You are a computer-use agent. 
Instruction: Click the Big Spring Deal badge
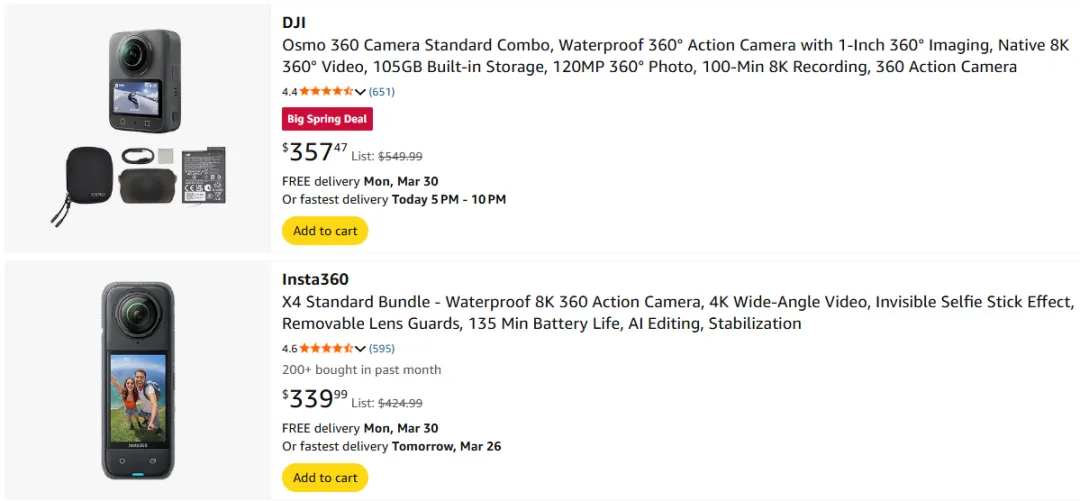click(327, 119)
